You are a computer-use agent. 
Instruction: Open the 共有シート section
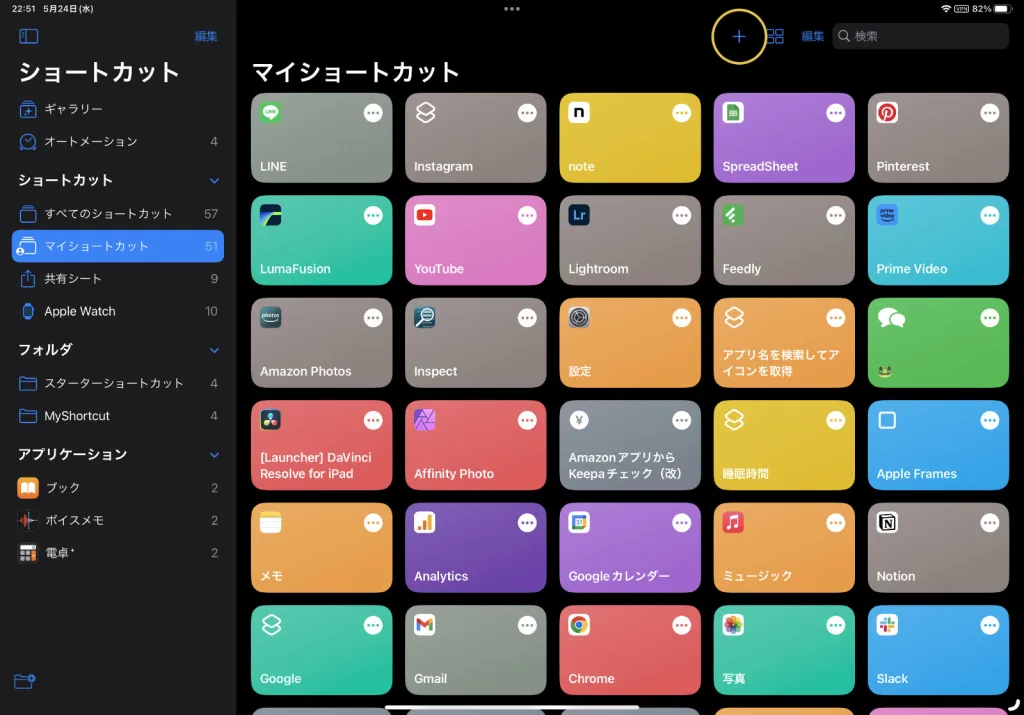click(x=70, y=279)
